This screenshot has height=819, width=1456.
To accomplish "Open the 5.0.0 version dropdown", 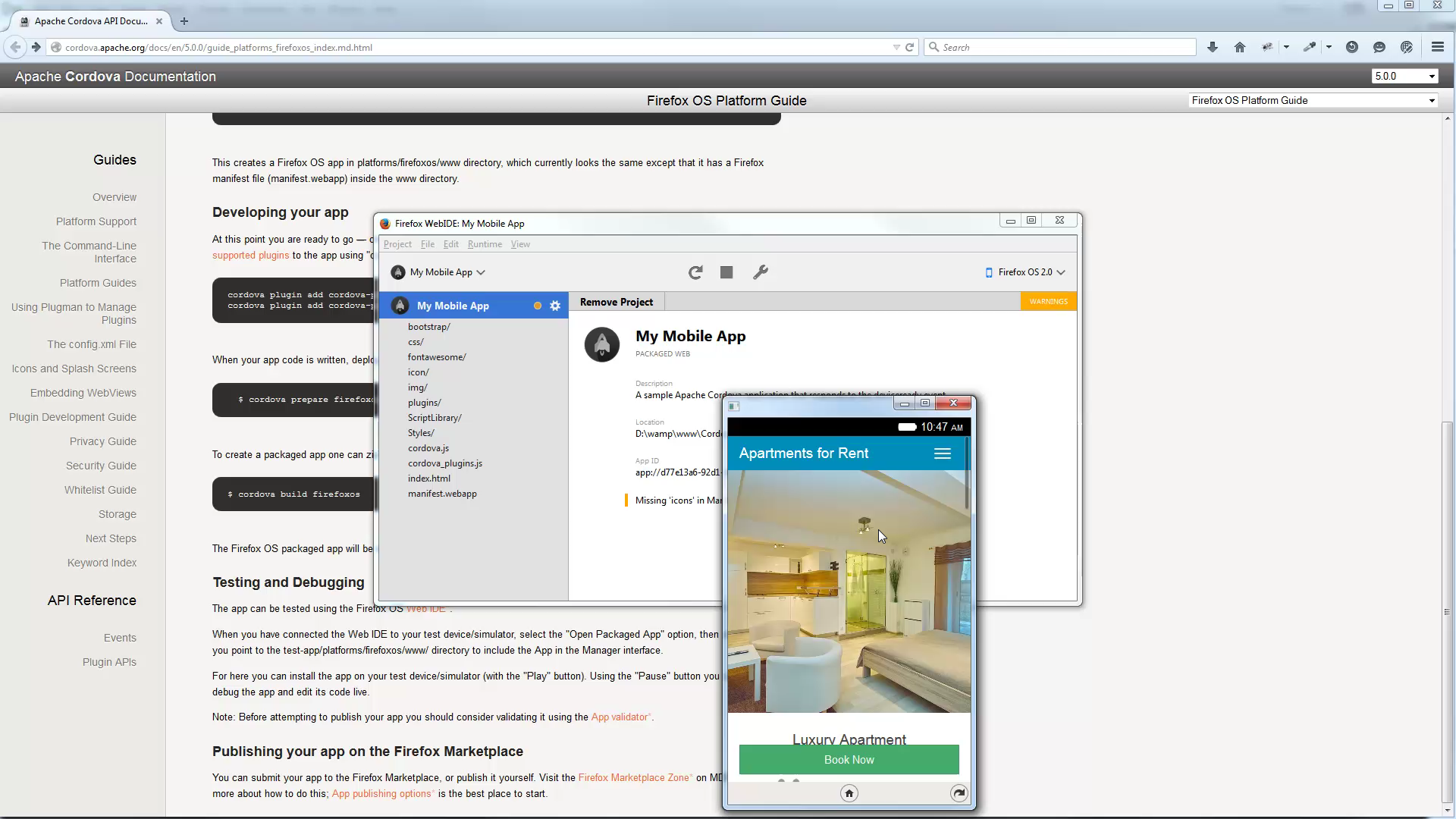I will (x=1405, y=77).
